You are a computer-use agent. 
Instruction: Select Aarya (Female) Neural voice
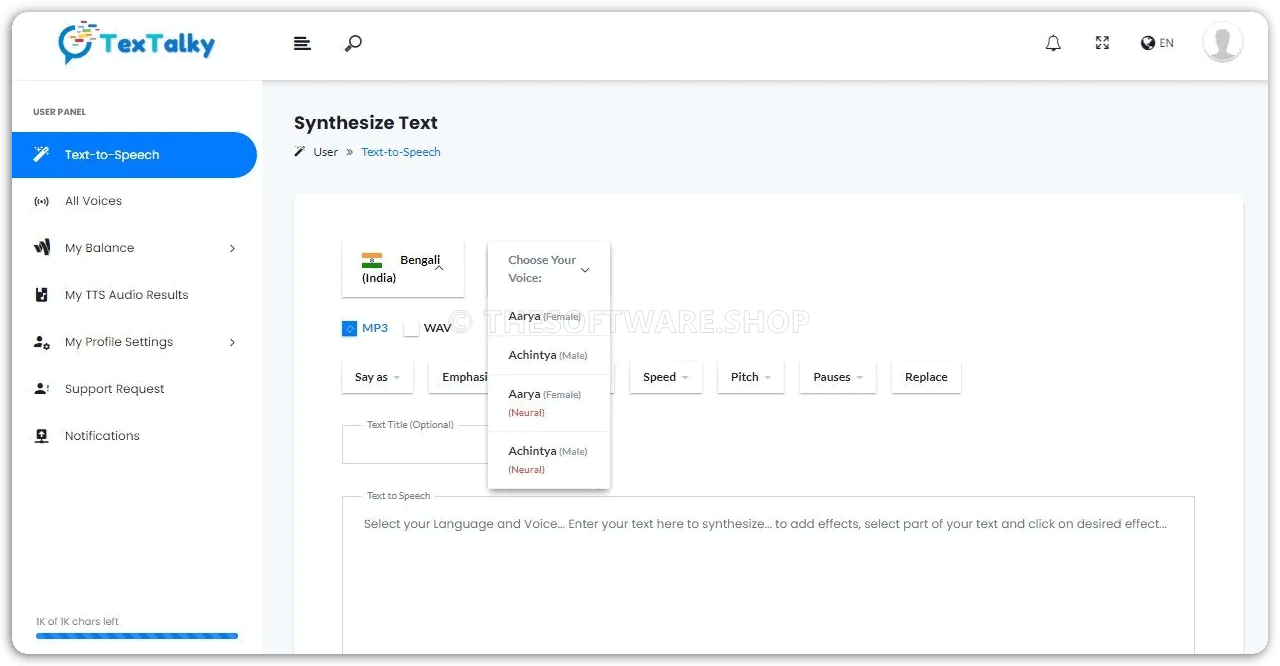549,403
